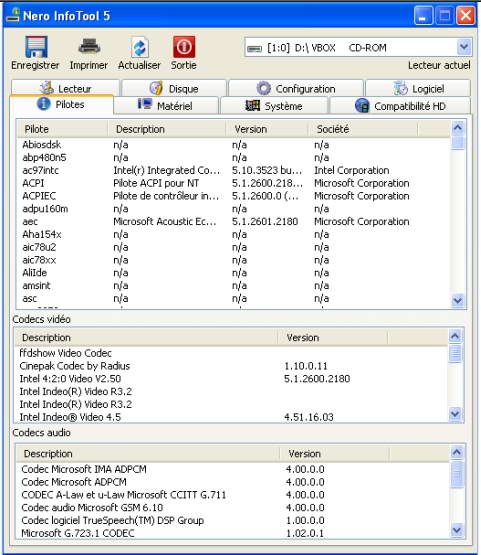
Task: Click the Codecs audio scrollbar thumb
Action: (457, 474)
